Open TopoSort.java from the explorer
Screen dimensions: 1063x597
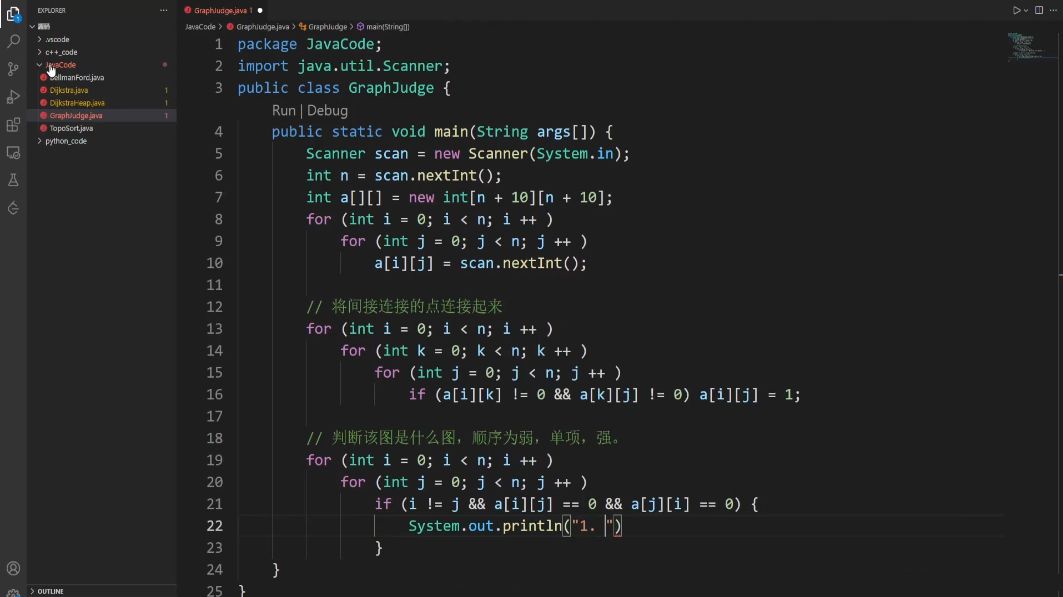click(71, 128)
